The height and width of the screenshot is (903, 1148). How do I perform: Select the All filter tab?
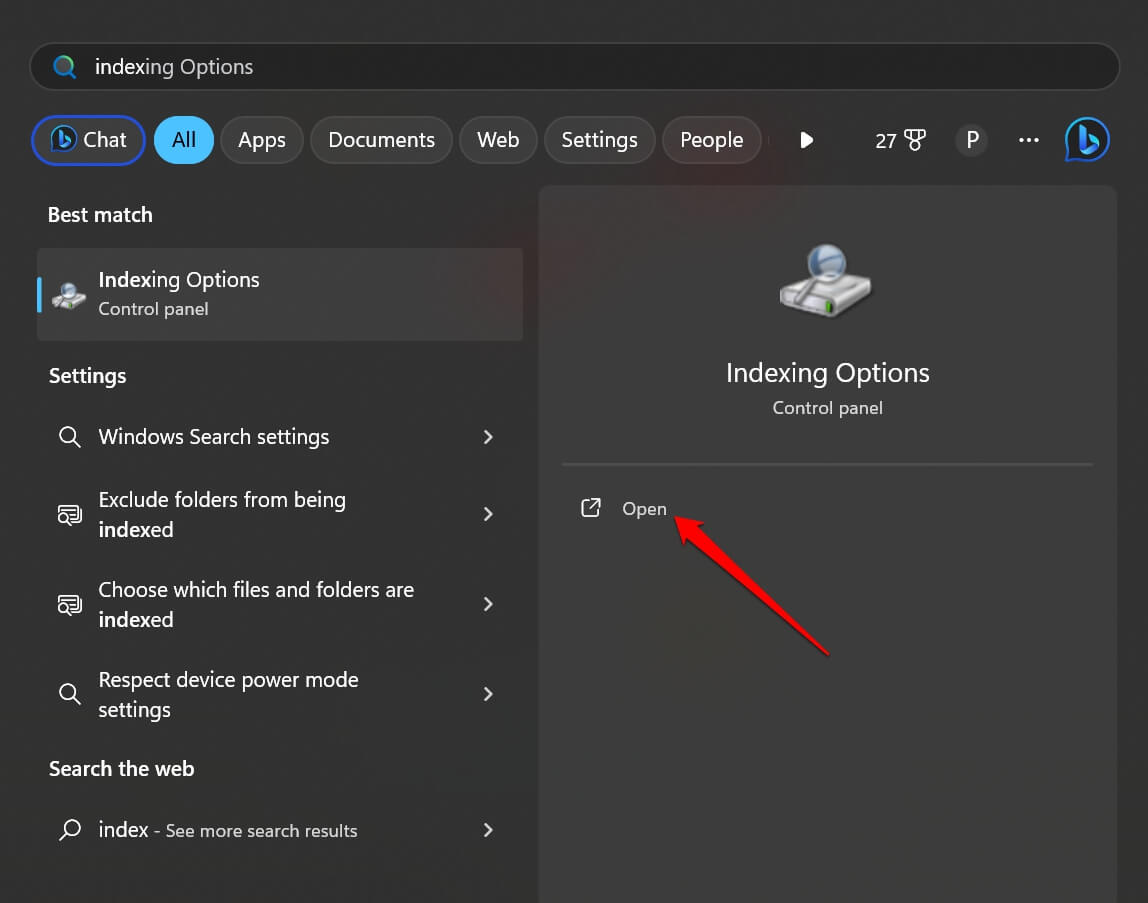pyautogui.click(x=184, y=140)
